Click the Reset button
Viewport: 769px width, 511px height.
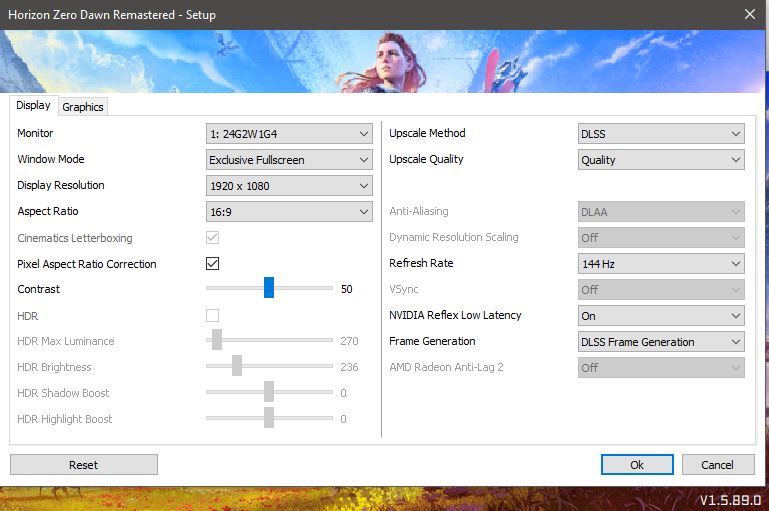click(84, 464)
